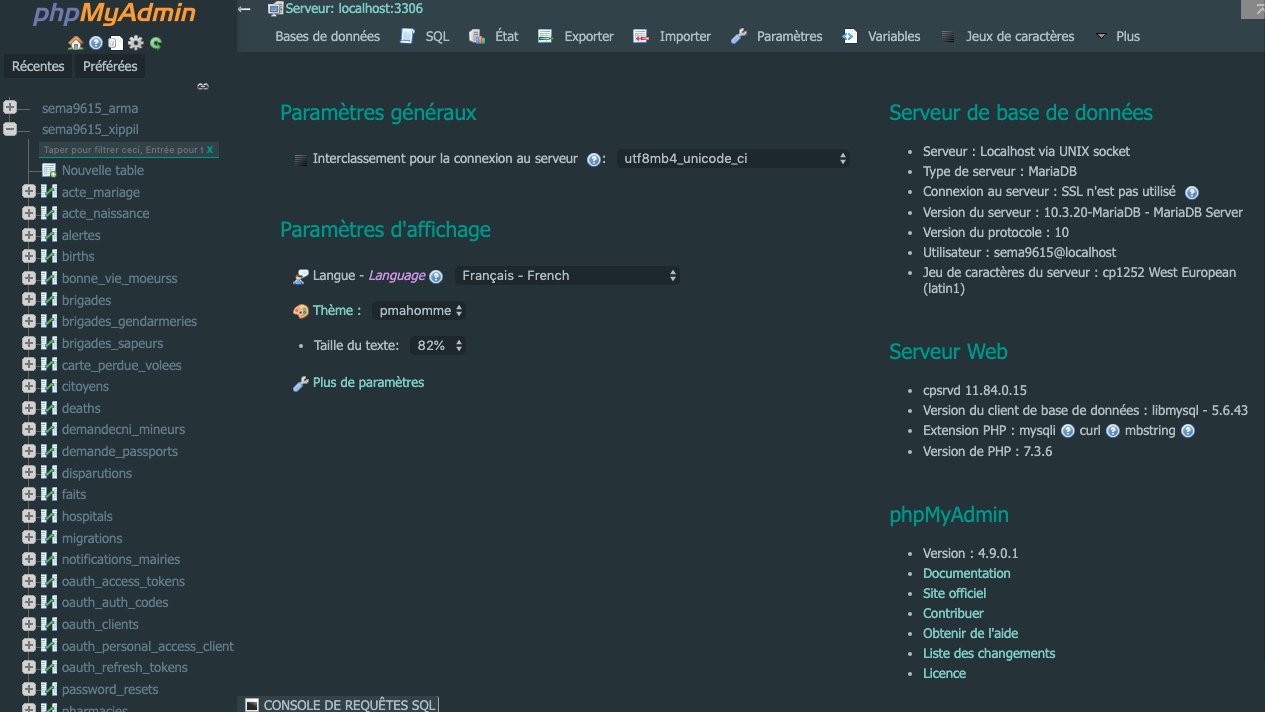Click the permalink chain icon in sidebar
This screenshot has width=1265, height=712.
[x=202, y=86]
